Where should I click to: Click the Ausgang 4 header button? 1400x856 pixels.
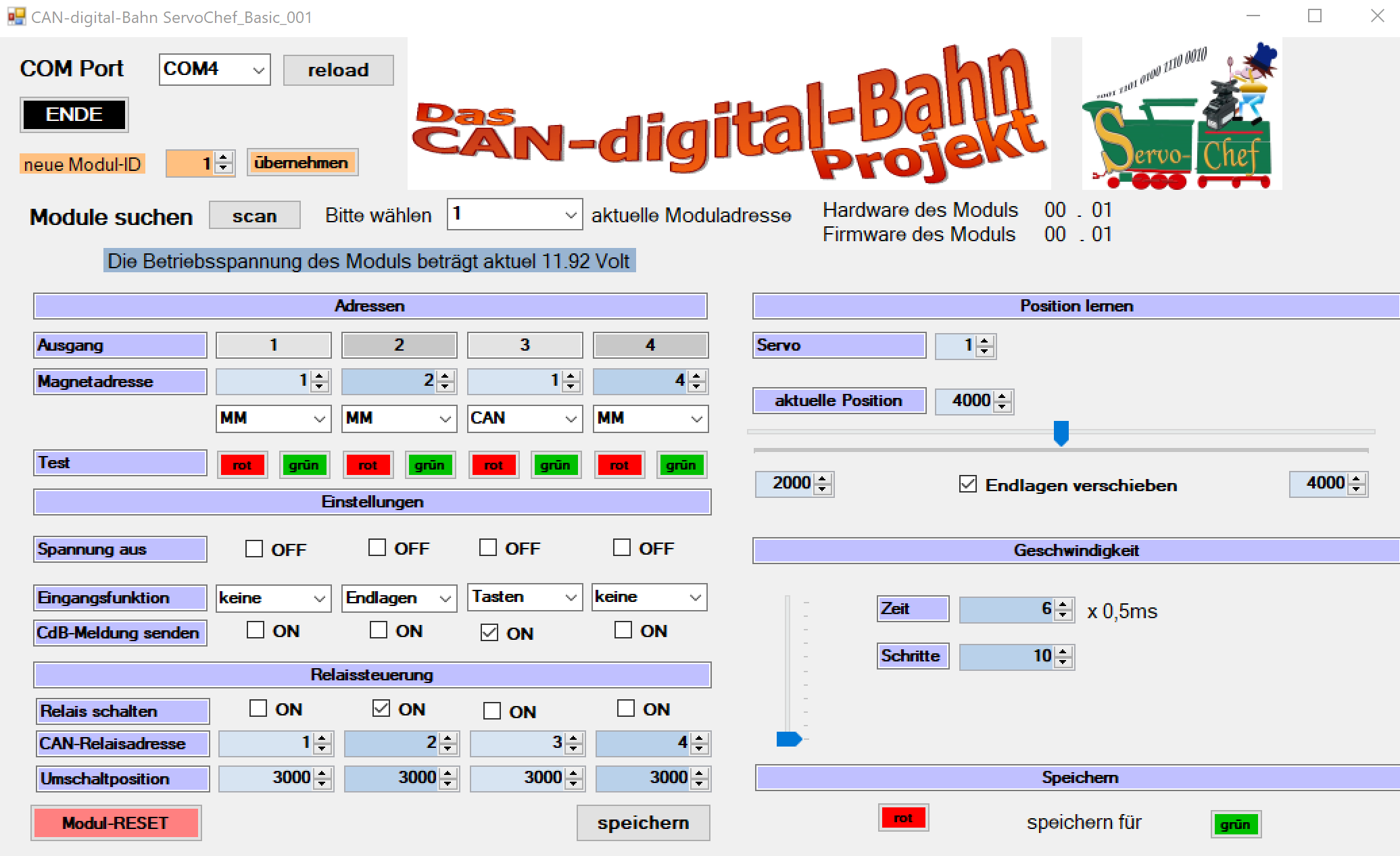tap(650, 345)
